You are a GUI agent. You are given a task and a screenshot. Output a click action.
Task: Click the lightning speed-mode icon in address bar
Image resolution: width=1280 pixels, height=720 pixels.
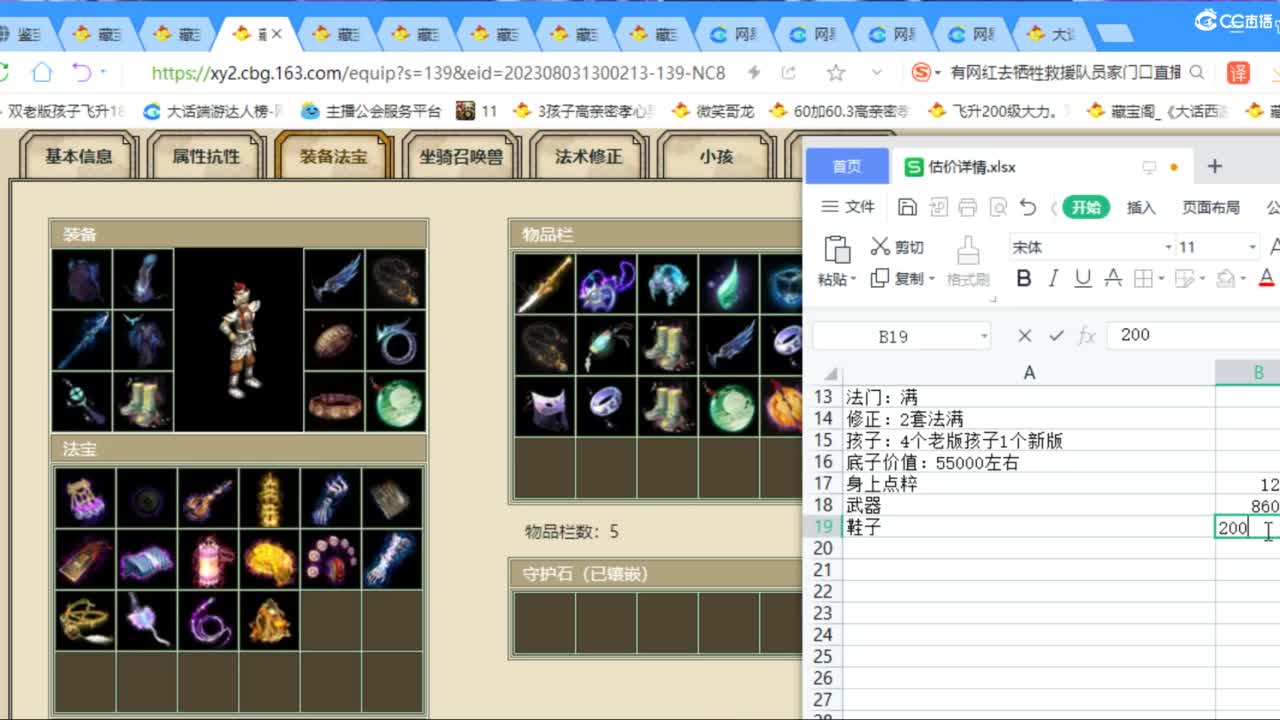click(754, 73)
